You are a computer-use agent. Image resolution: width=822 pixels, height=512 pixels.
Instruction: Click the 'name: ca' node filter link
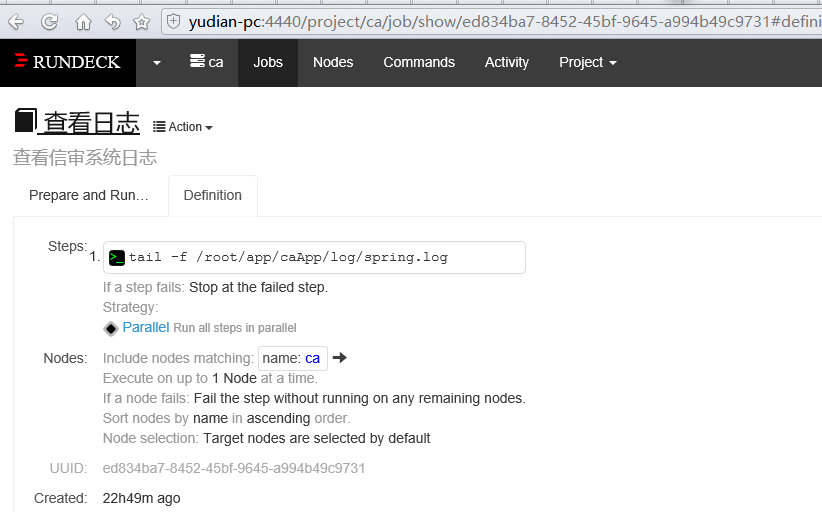click(292, 358)
